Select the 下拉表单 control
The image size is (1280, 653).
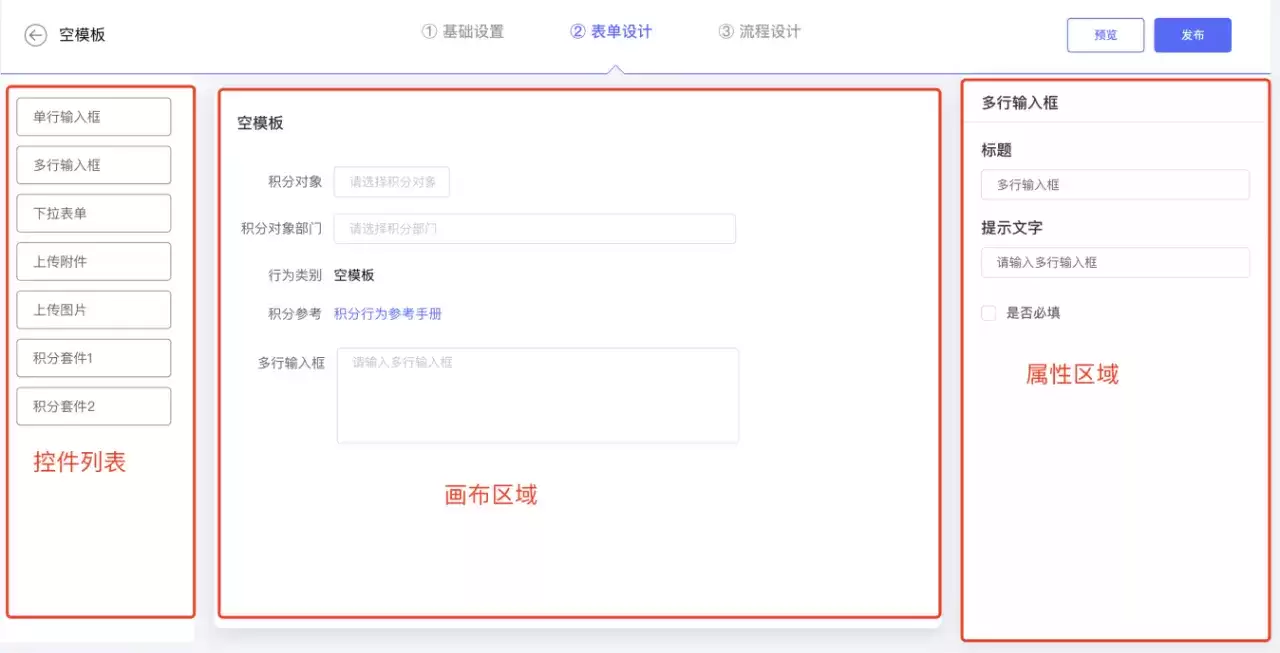pos(94,213)
